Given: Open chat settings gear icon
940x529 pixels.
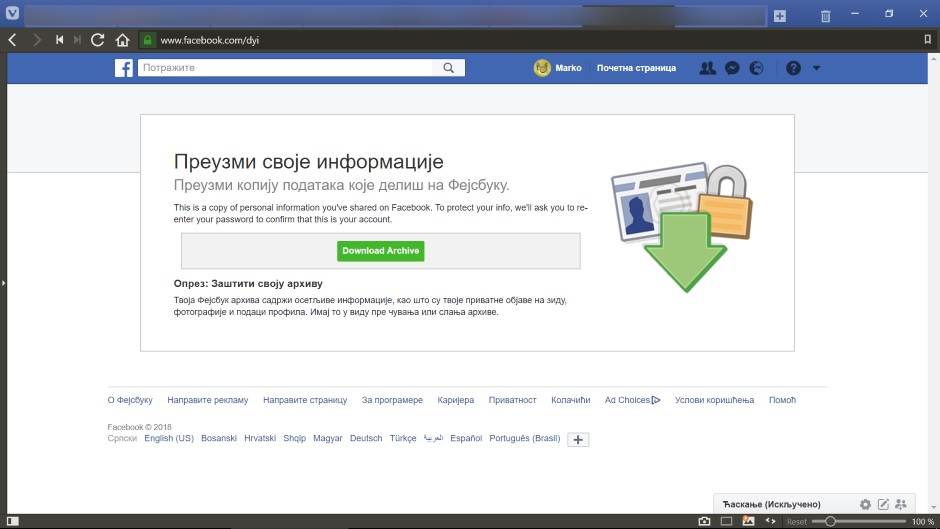Looking at the screenshot, I should [x=865, y=504].
